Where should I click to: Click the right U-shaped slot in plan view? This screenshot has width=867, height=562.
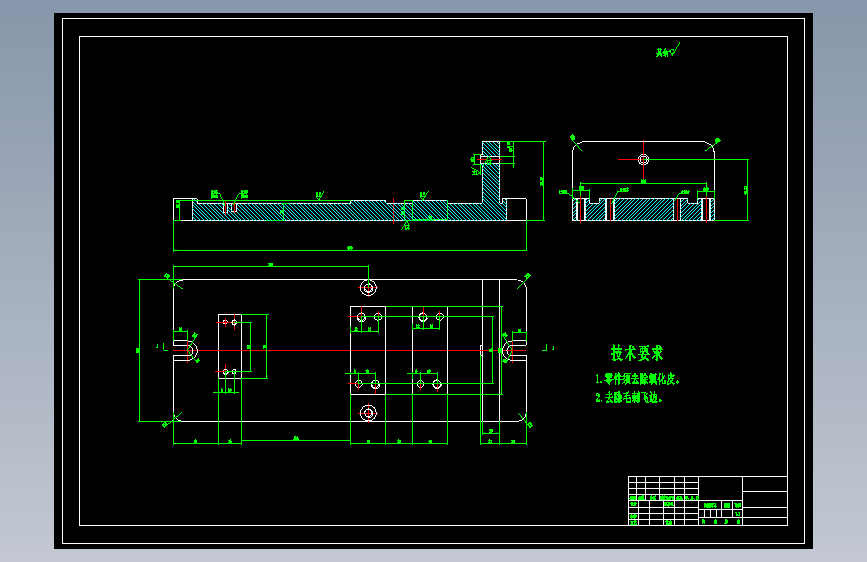[514, 350]
